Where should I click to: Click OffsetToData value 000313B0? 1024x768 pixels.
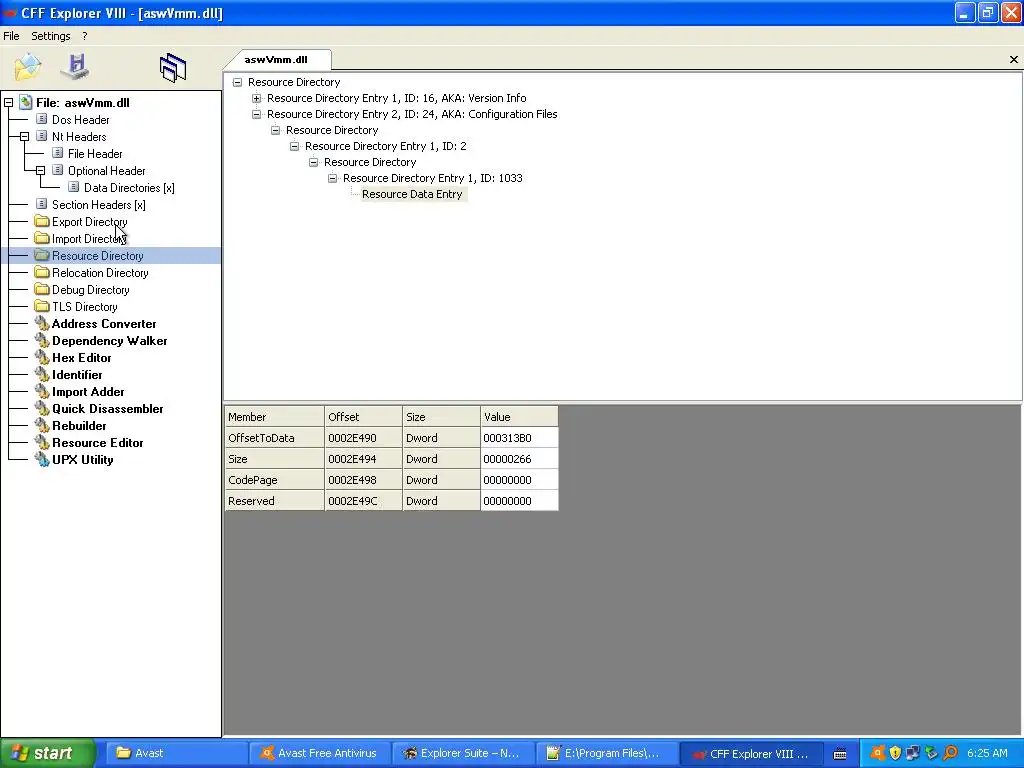tap(519, 438)
